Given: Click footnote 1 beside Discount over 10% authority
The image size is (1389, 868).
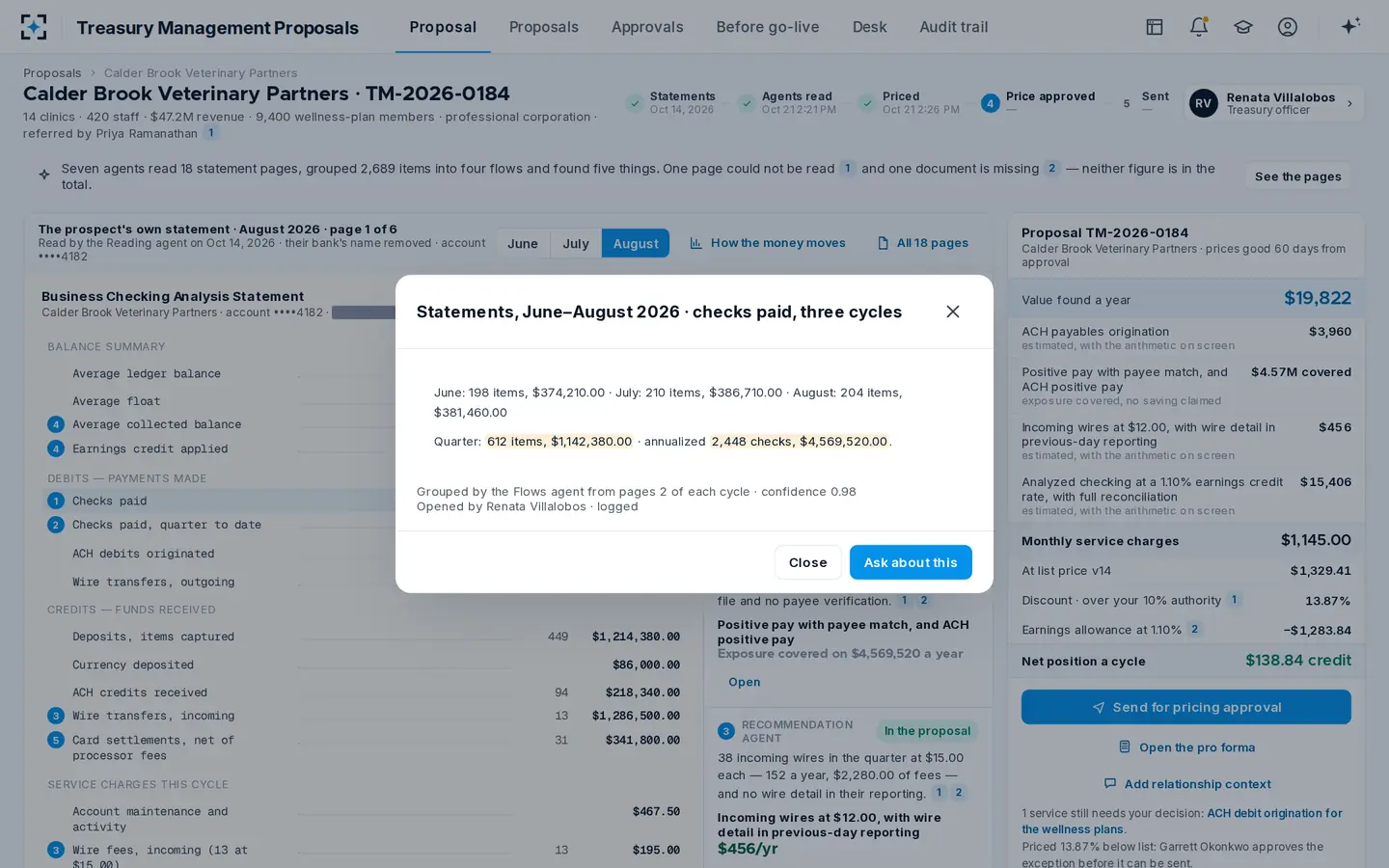Looking at the screenshot, I should [1234, 600].
